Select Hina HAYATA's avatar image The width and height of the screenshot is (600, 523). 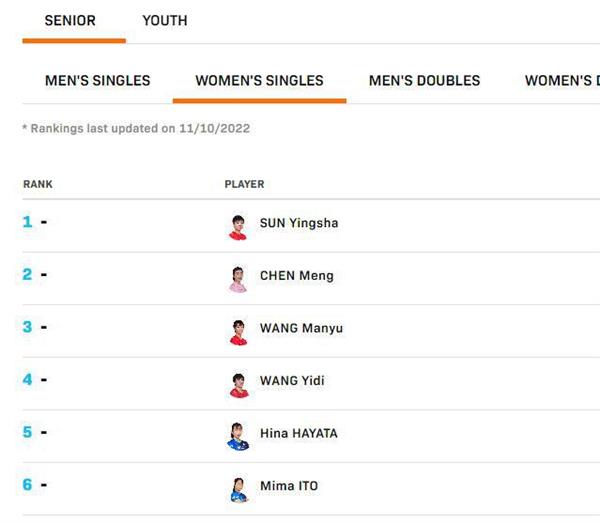tap(238, 437)
